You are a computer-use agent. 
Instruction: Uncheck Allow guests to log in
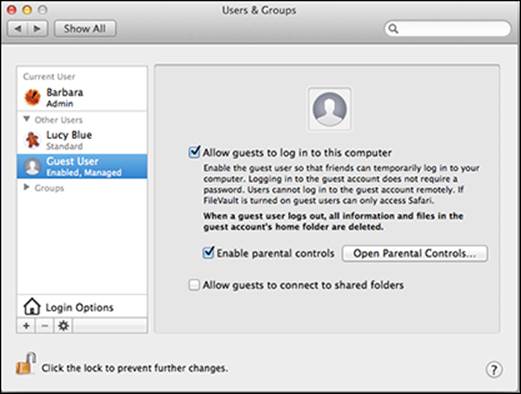(x=194, y=152)
